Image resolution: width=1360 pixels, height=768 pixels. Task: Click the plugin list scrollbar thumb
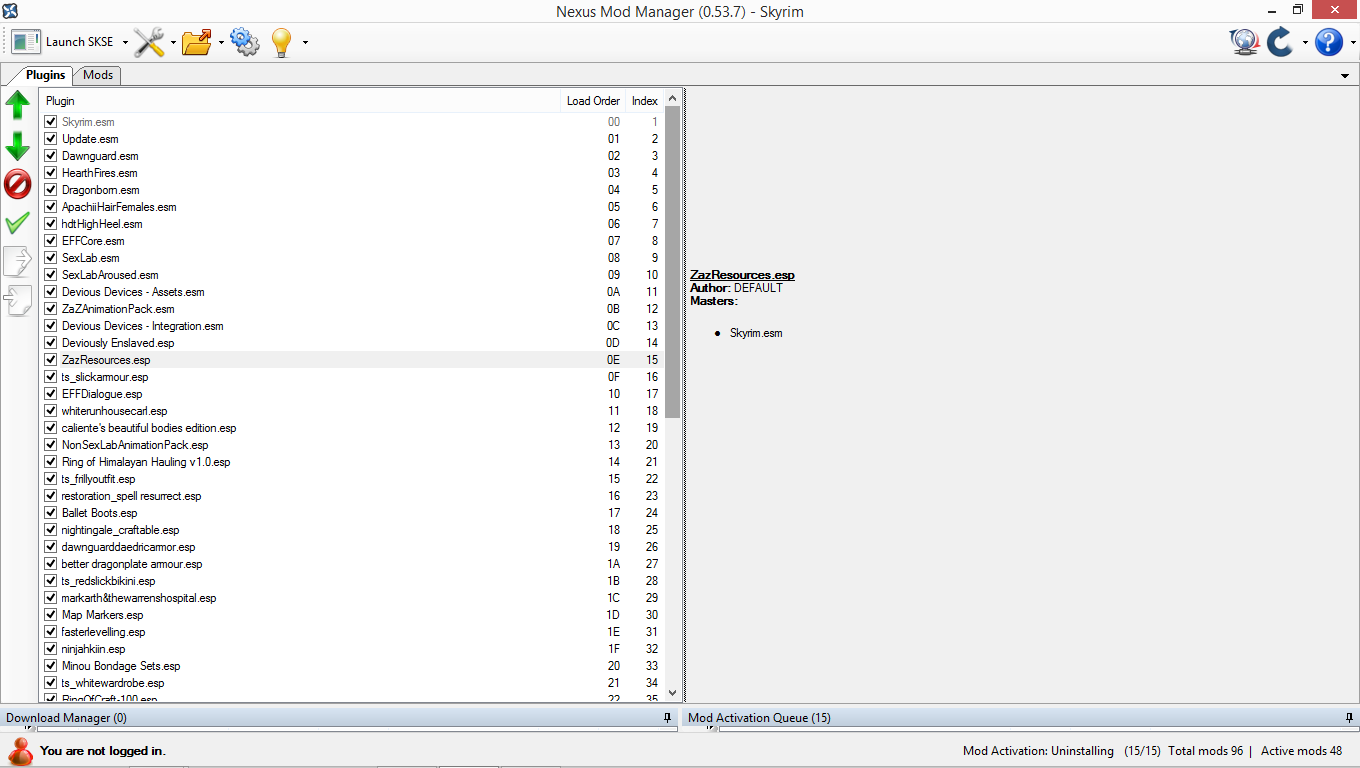[672, 262]
